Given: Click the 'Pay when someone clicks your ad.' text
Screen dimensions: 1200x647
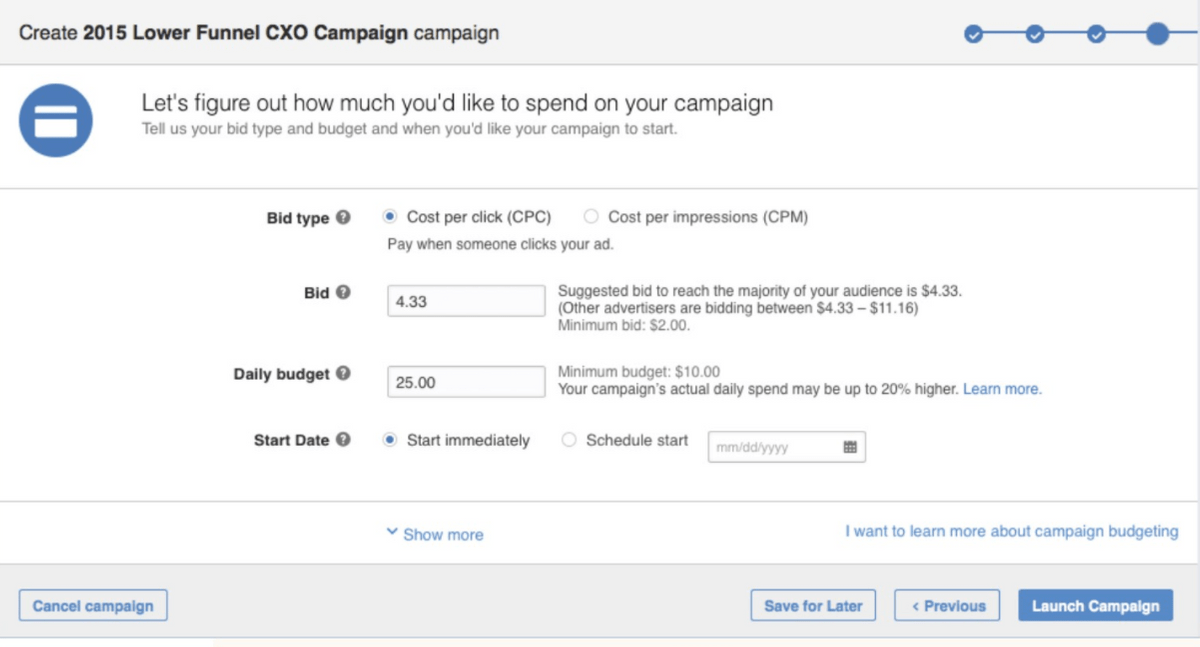Looking at the screenshot, I should [x=500, y=244].
